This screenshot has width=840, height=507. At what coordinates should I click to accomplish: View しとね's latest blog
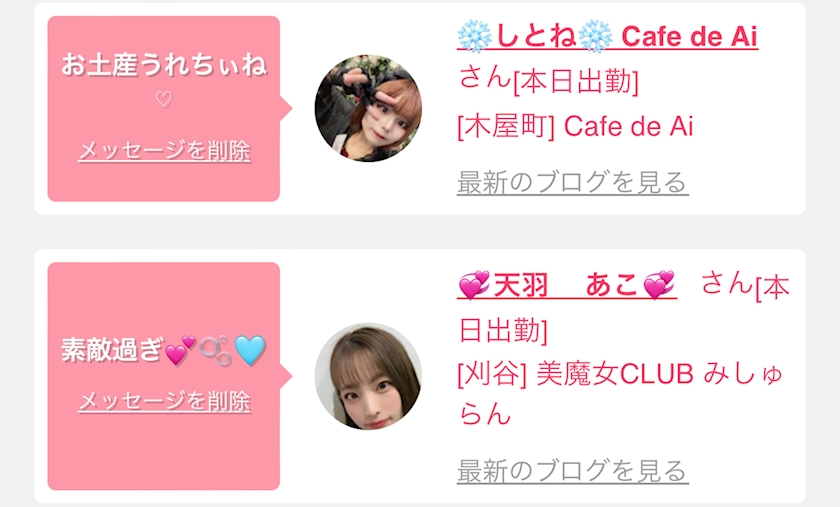[x=573, y=182]
